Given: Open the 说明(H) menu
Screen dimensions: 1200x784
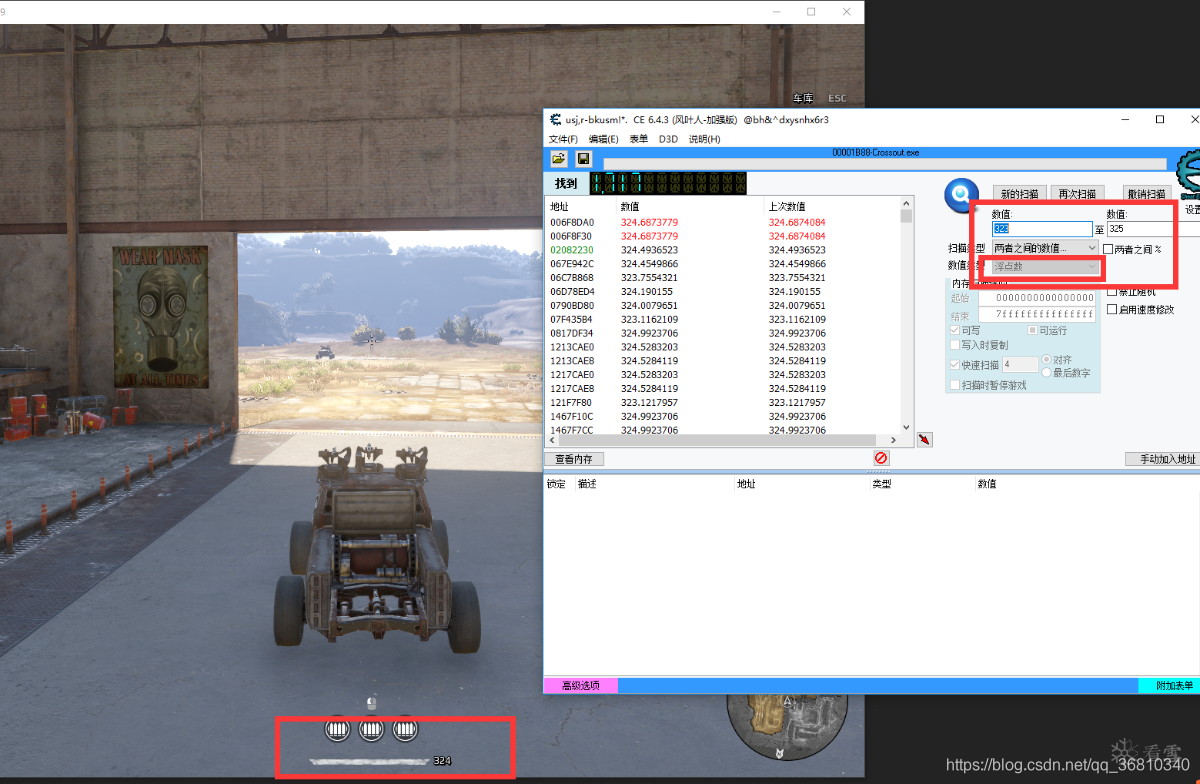Looking at the screenshot, I should click(x=704, y=139).
